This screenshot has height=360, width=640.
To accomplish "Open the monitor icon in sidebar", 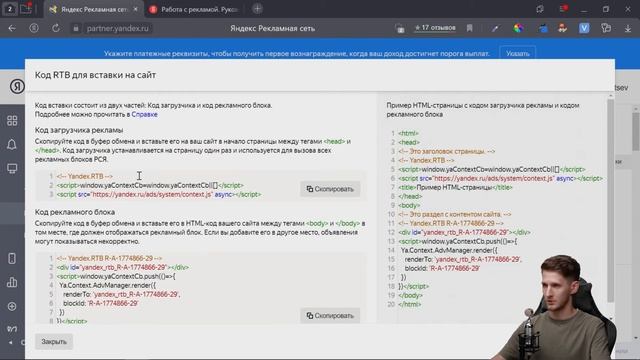I will [12, 168].
